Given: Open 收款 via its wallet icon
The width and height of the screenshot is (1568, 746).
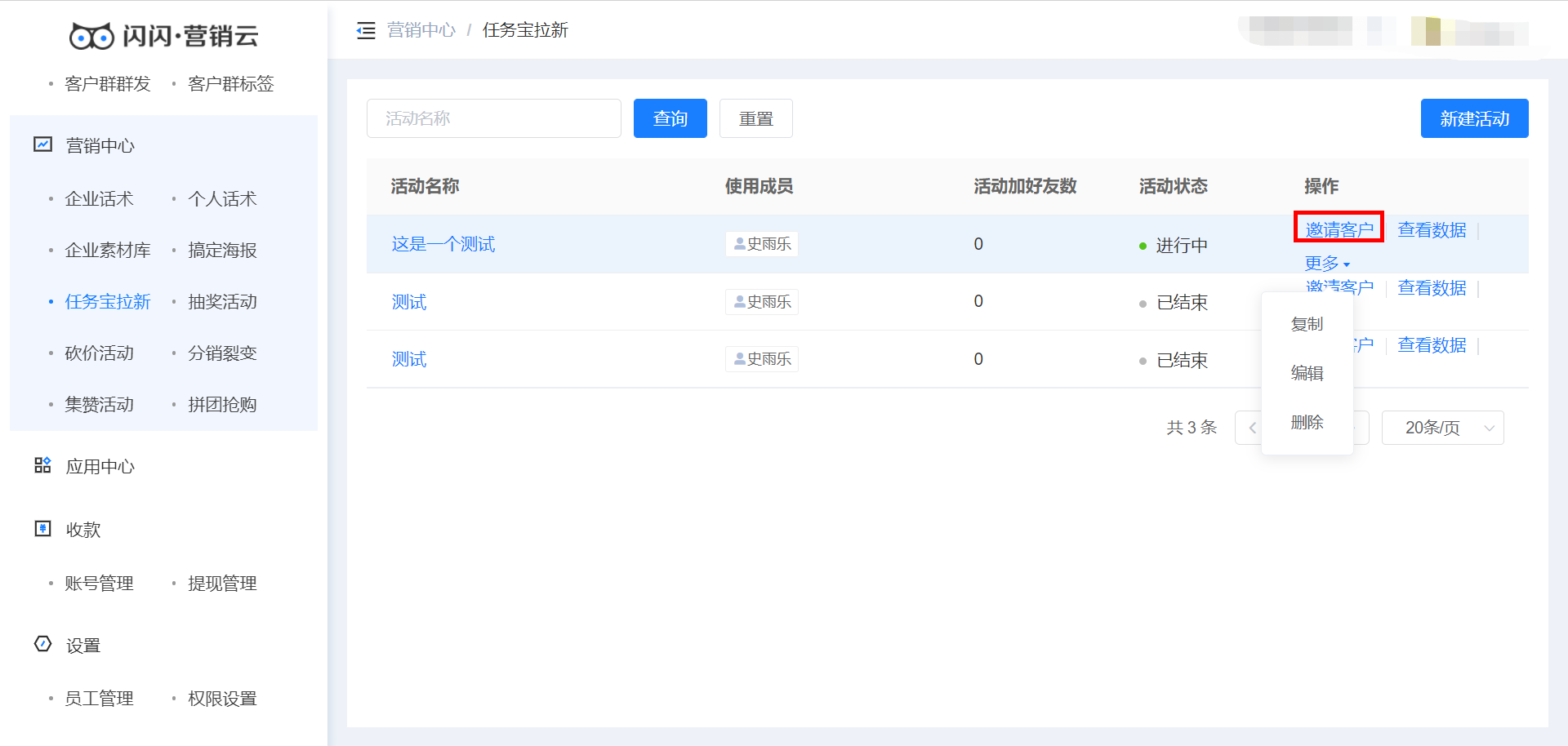Looking at the screenshot, I should point(42,529).
